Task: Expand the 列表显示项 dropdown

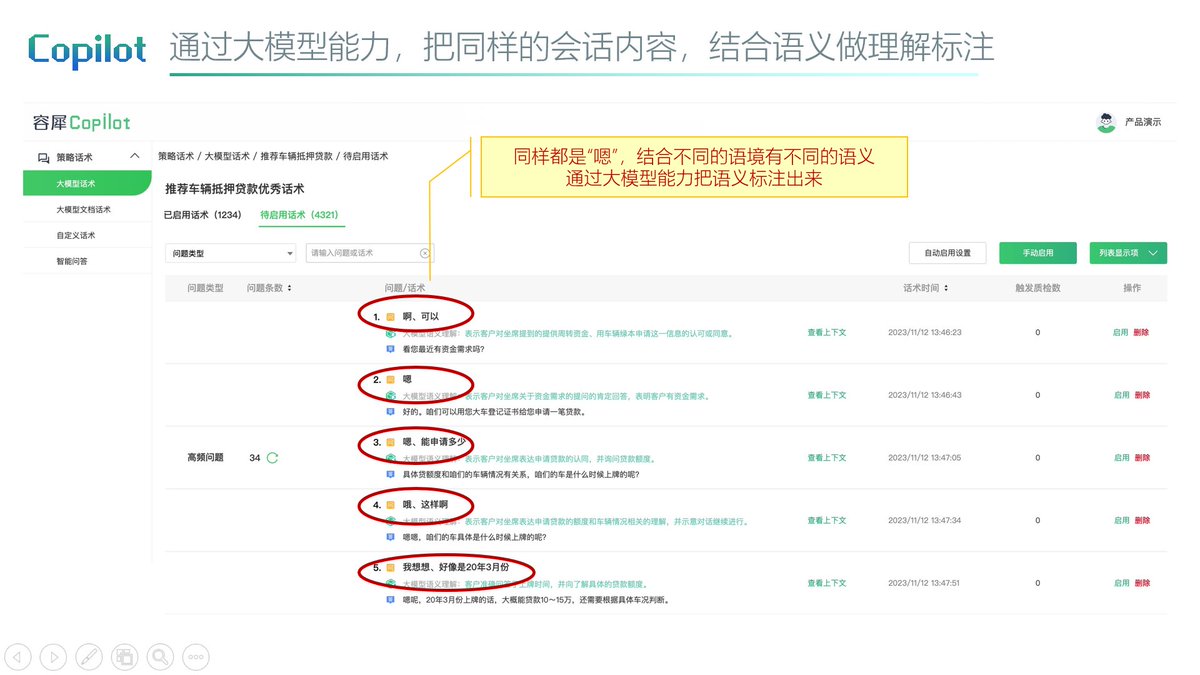Action: tap(1128, 253)
